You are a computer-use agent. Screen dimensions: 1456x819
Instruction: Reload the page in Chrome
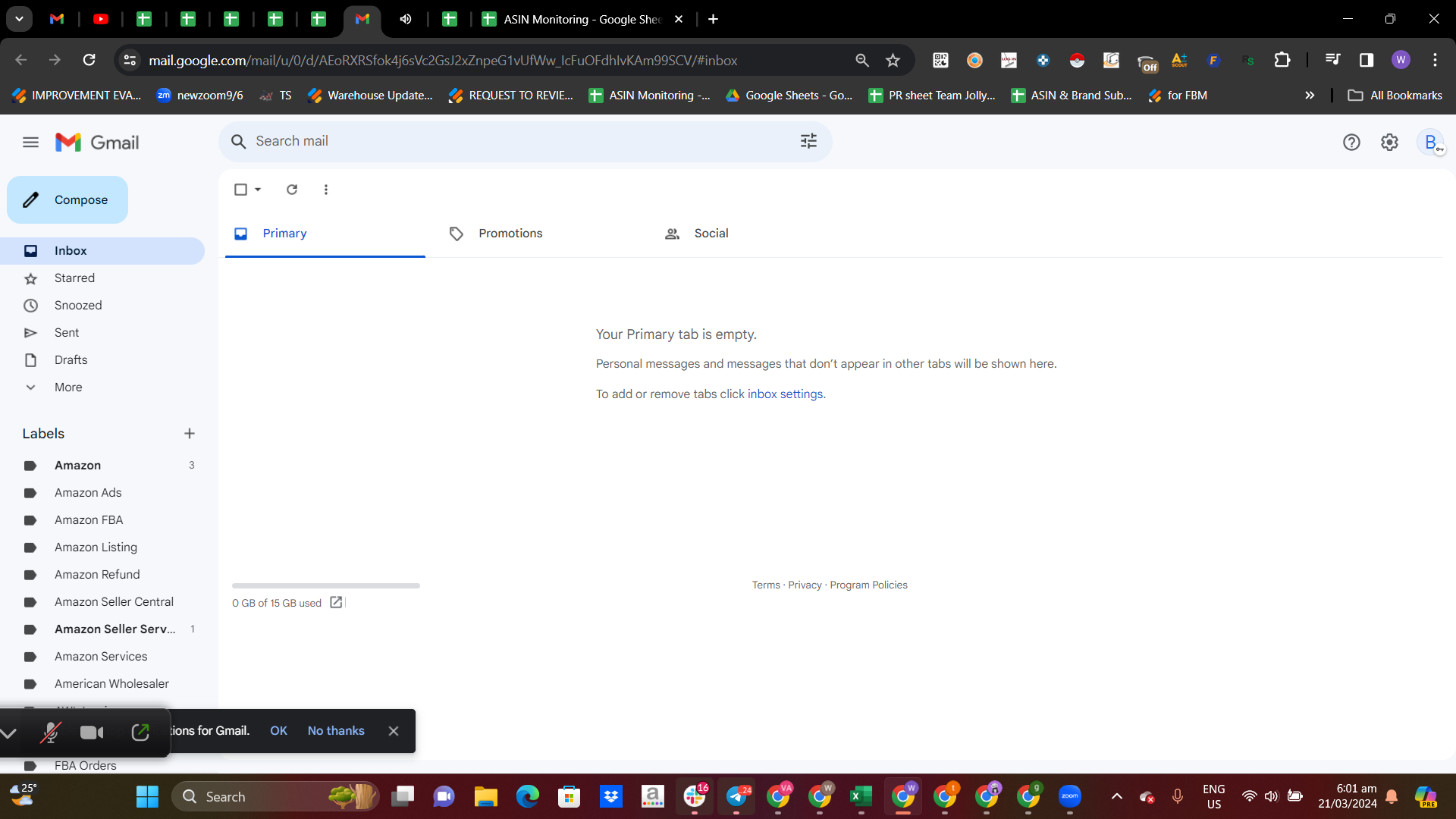pos(89,60)
